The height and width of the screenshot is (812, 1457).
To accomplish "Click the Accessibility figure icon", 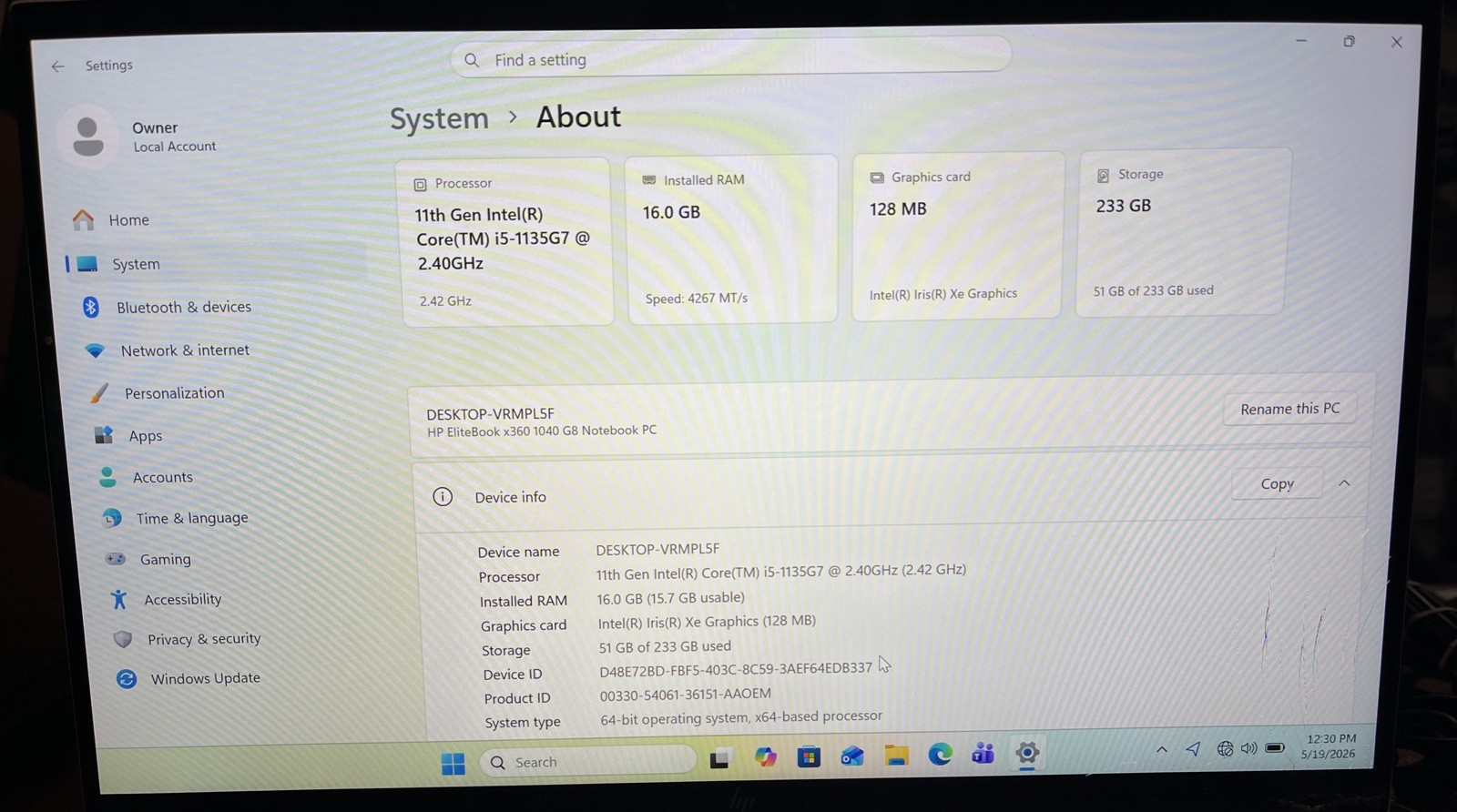I will click(x=119, y=599).
